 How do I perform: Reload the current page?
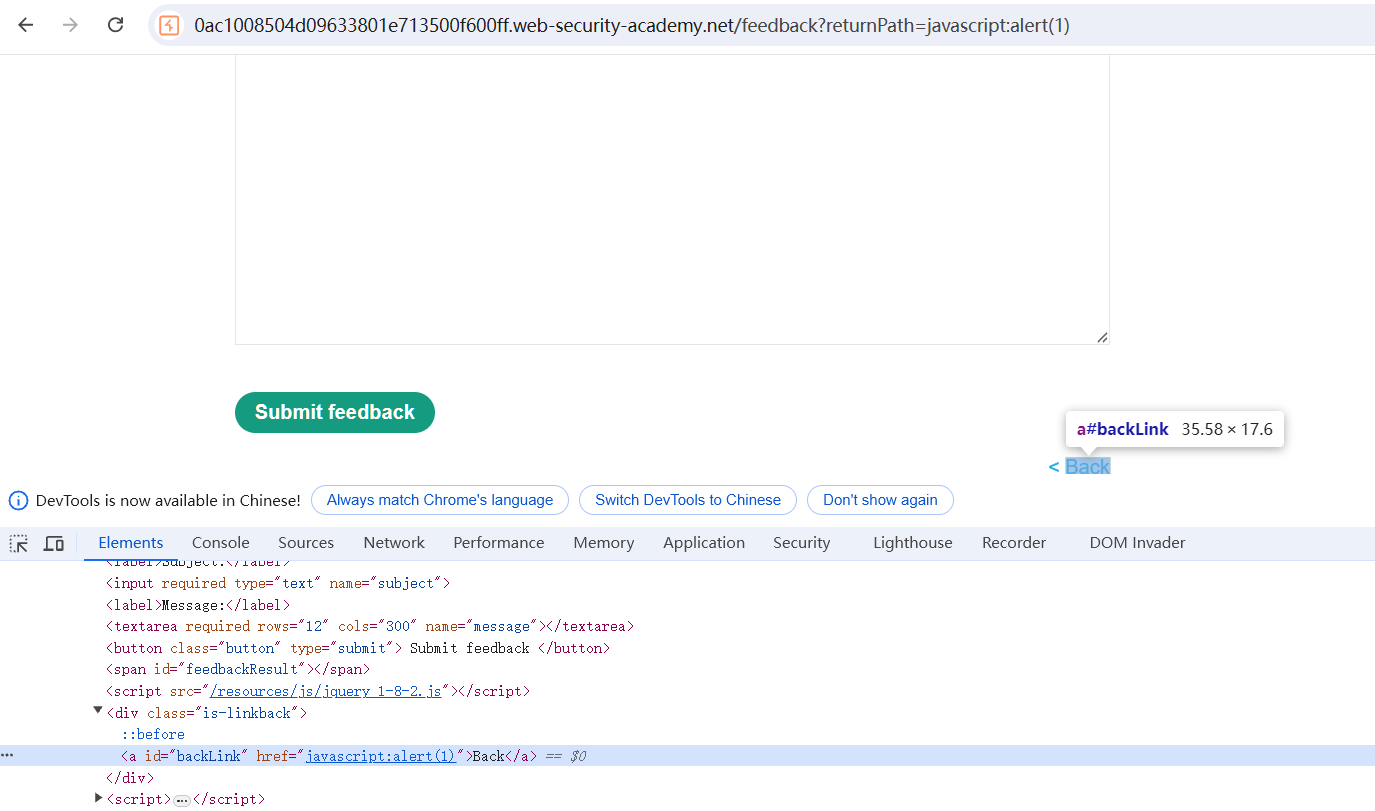click(115, 25)
